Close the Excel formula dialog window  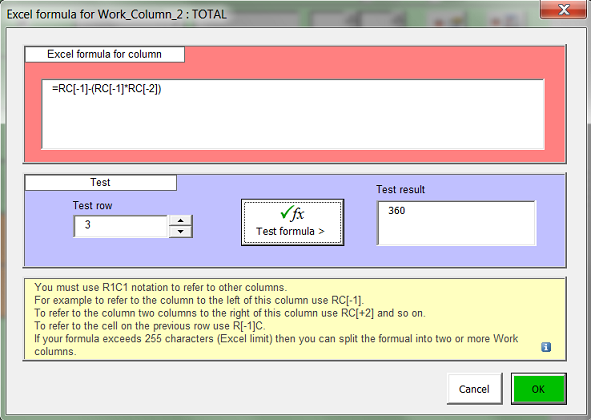564,9
